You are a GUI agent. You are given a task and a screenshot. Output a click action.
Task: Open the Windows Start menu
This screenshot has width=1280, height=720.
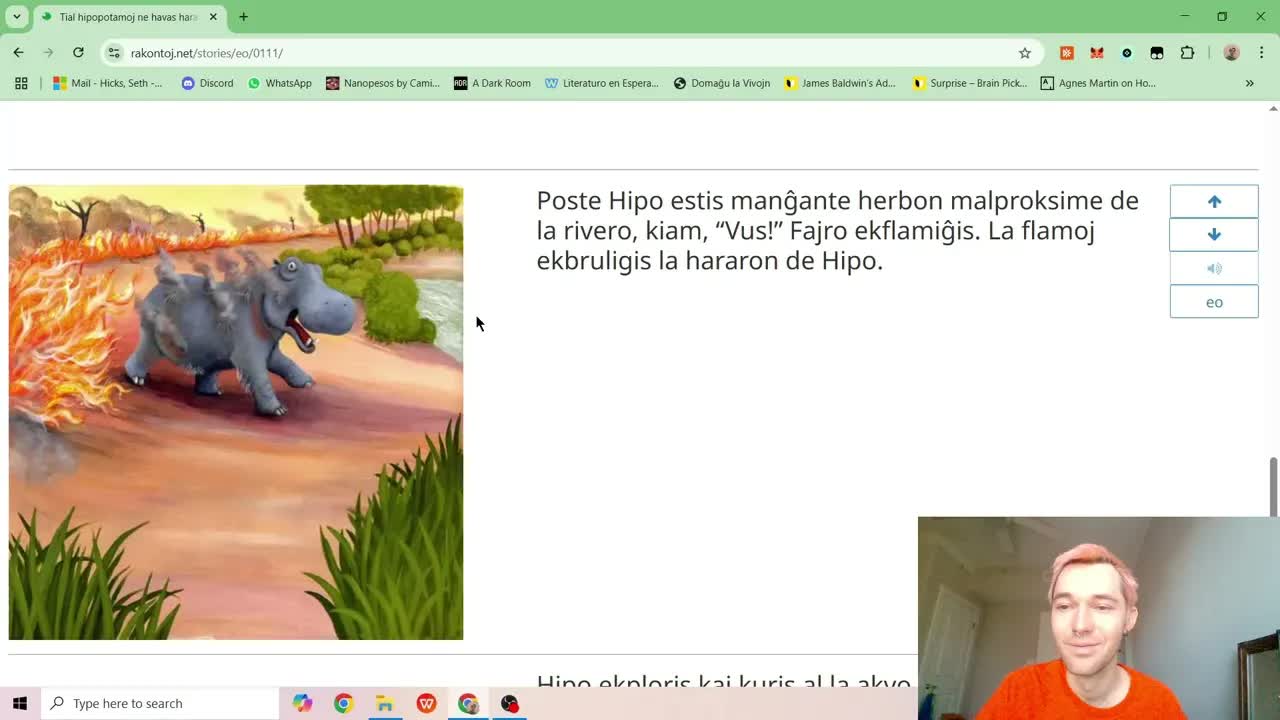tap(20, 703)
